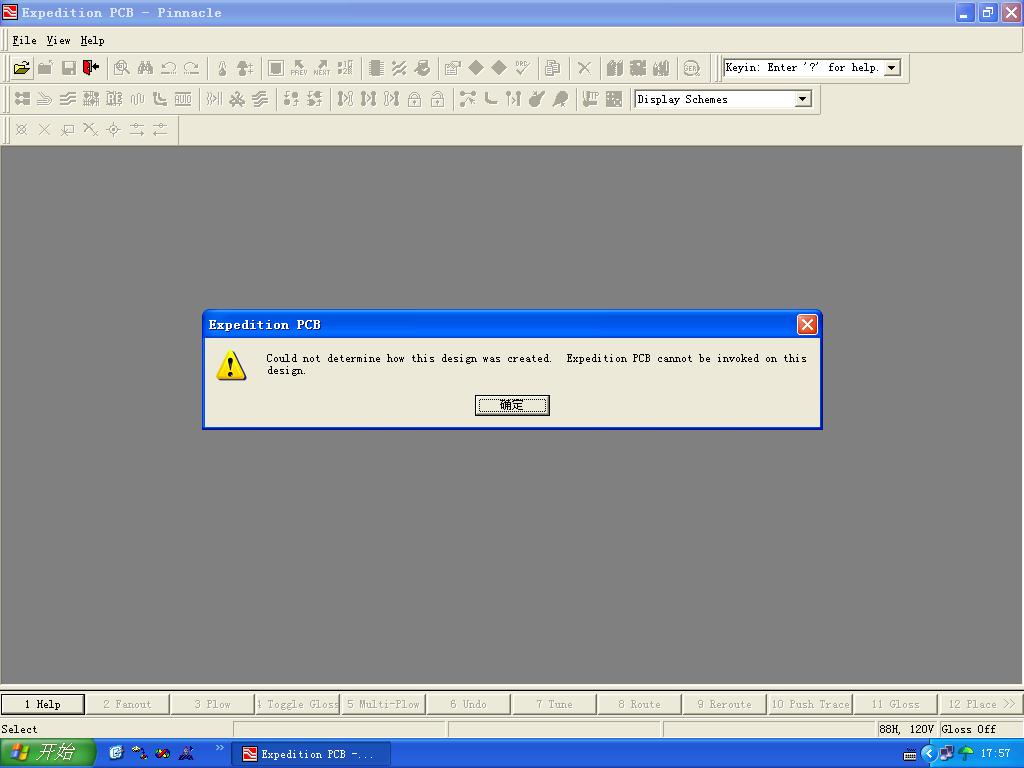Click the '8 Route' function key button

(x=639, y=704)
